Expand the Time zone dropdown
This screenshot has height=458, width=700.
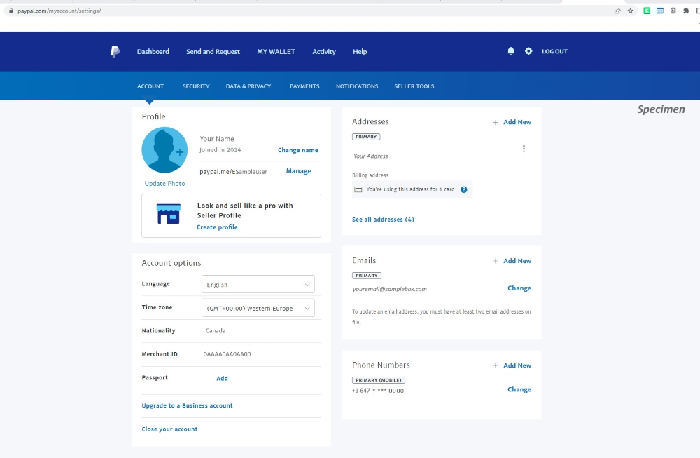tap(258, 308)
